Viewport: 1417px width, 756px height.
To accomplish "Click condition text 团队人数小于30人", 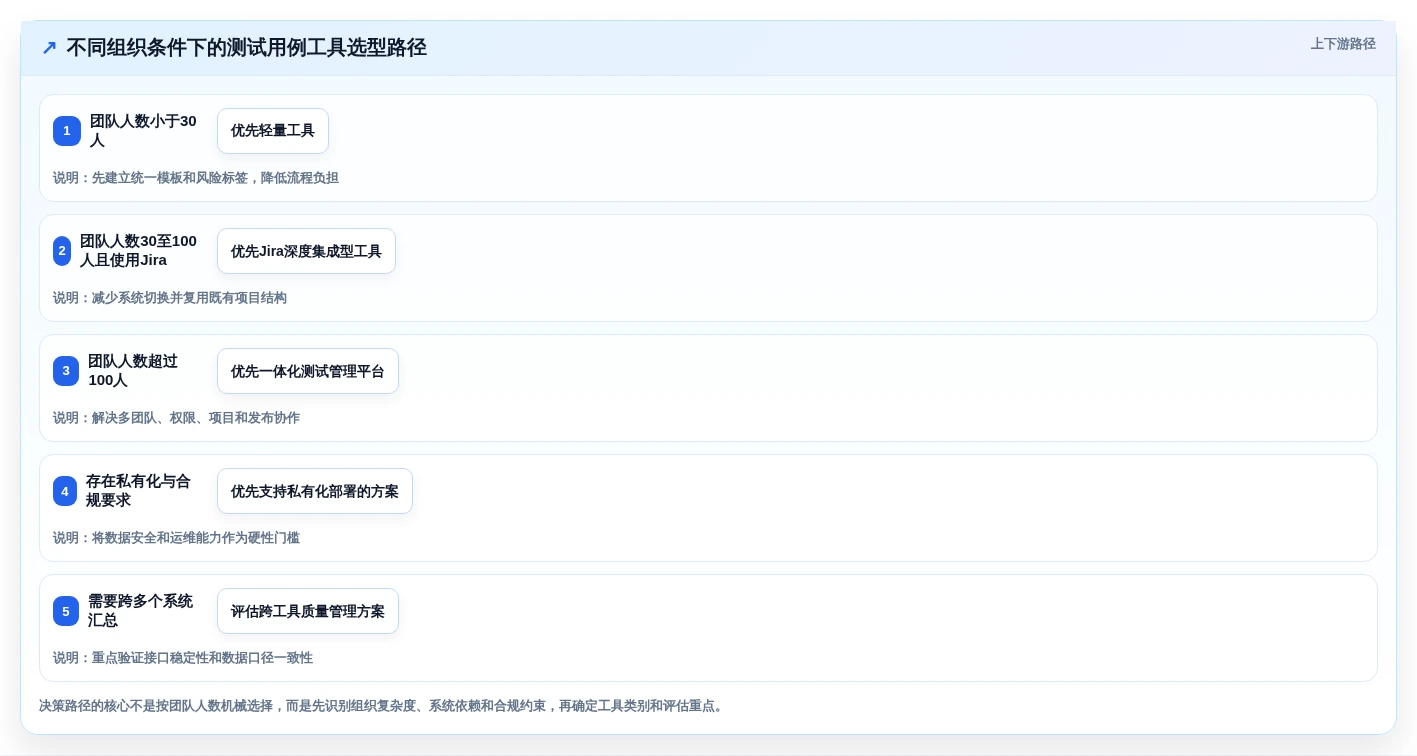I will click(144, 131).
